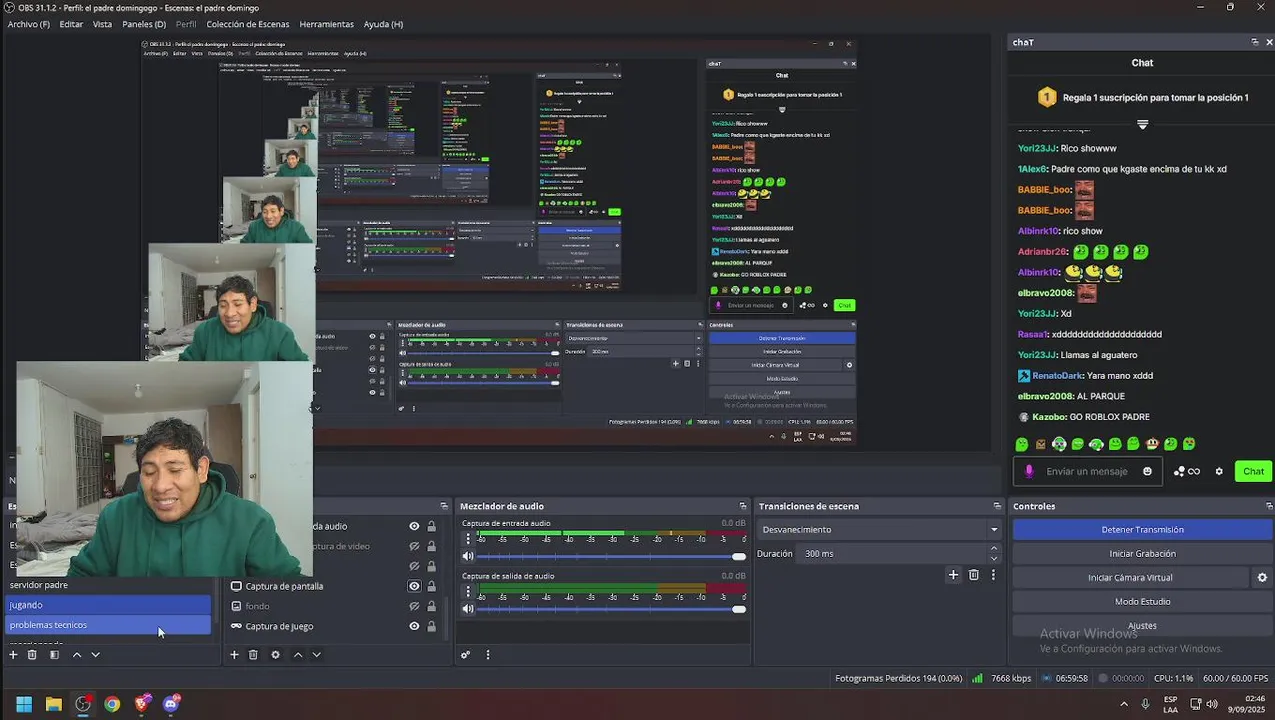Open source properties gear in sources toolbar
The width and height of the screenshot is (1275, 720).
pyautogui.click(x=276, y=655)
